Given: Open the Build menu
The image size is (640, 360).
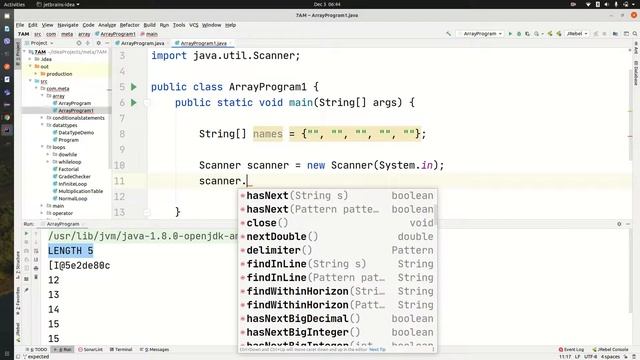Looking at the screenshot, I should (149, 25).
